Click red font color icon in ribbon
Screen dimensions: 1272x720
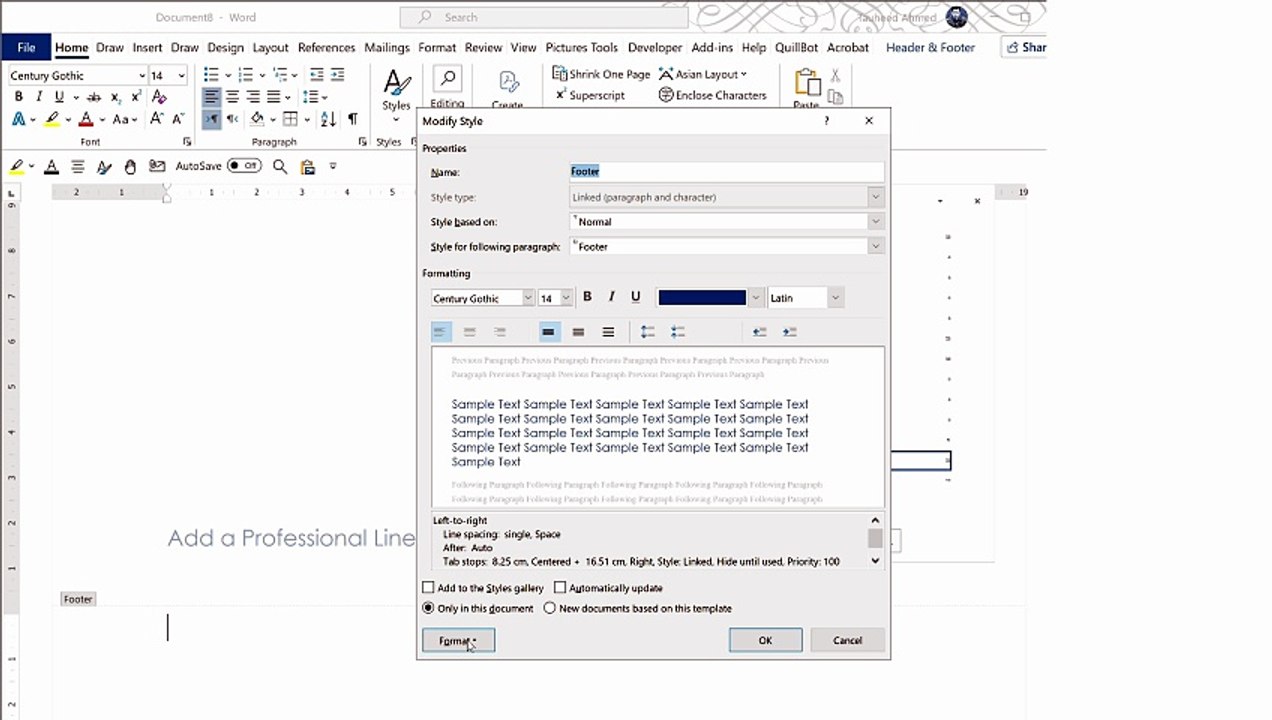coord(86,119)
